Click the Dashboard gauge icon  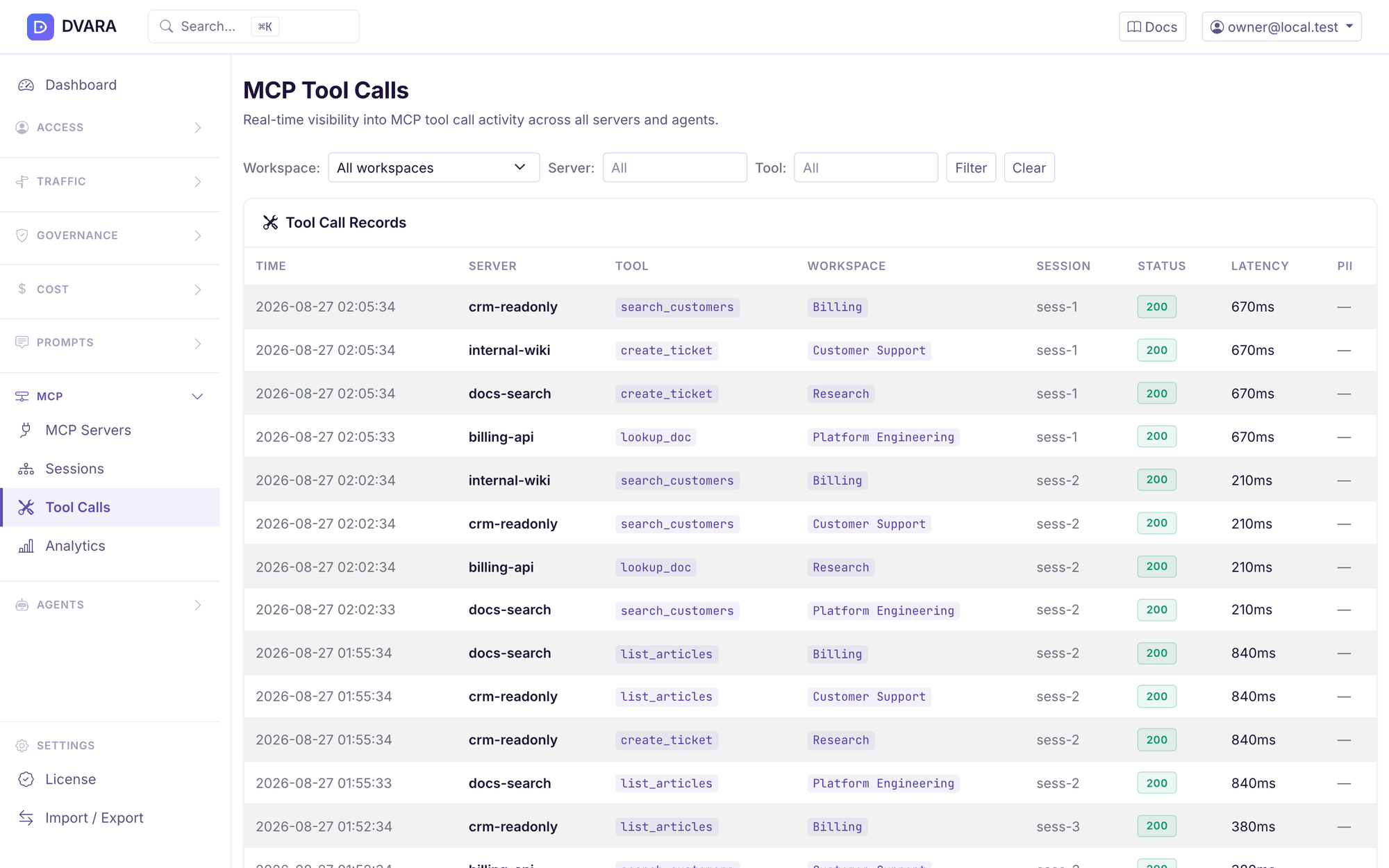click(26, 85)
